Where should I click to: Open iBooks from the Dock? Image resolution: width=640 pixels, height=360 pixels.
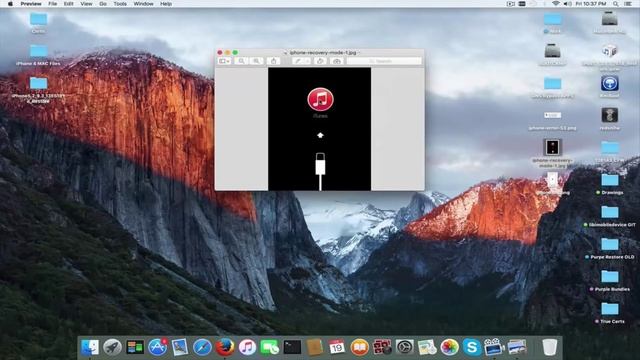coord(360,347)
